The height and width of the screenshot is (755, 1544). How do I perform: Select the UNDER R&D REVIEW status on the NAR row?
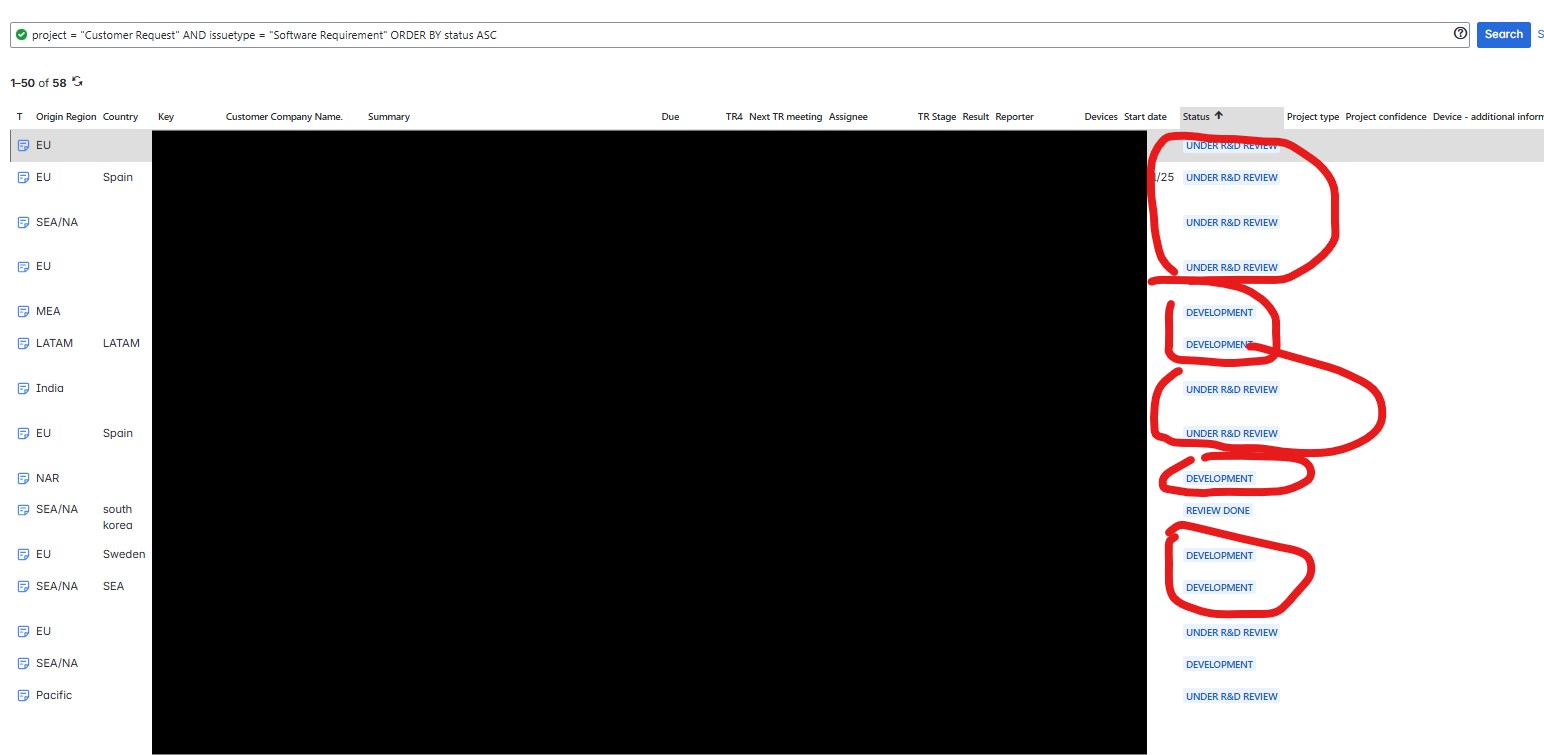1231,433
